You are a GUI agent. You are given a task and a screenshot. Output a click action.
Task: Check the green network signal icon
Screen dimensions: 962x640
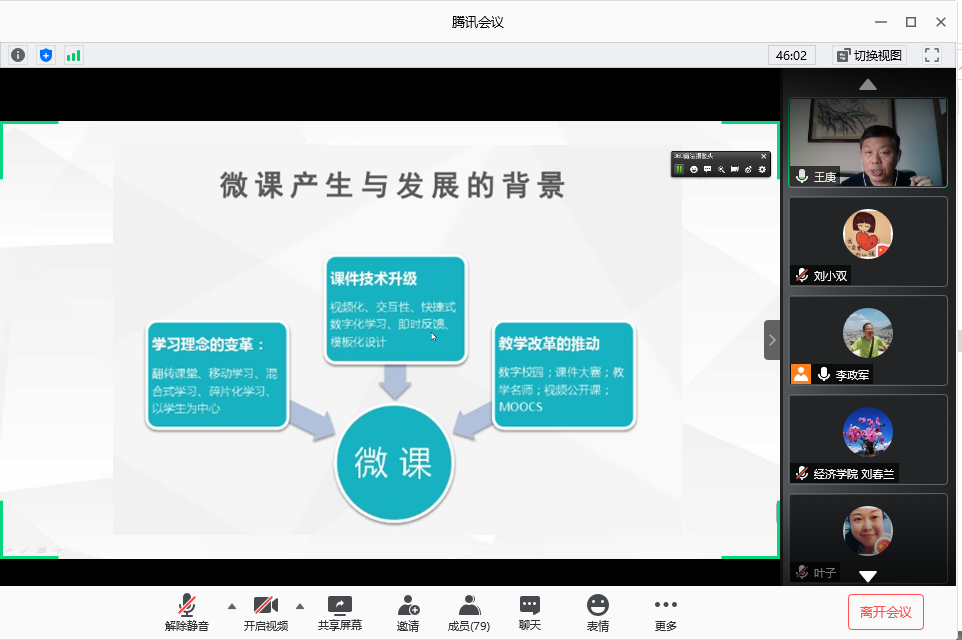tap(73, 55)
